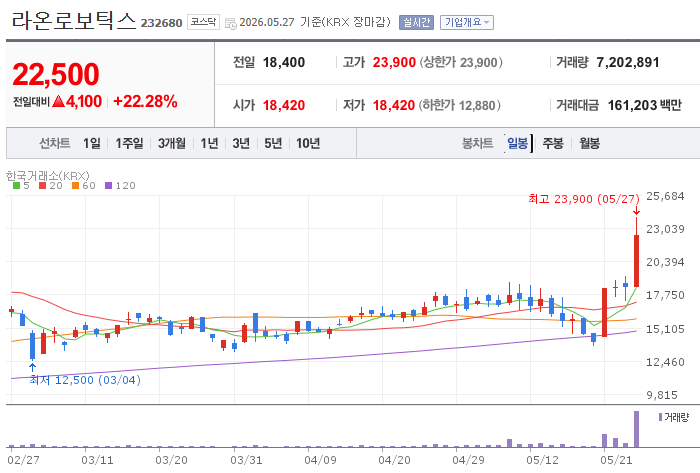Image resolution: width=700 pixels, height=473 pixels.
Task: Click the 코스닥 market badge
Action: pyautogui.click(x=203, y=22)
